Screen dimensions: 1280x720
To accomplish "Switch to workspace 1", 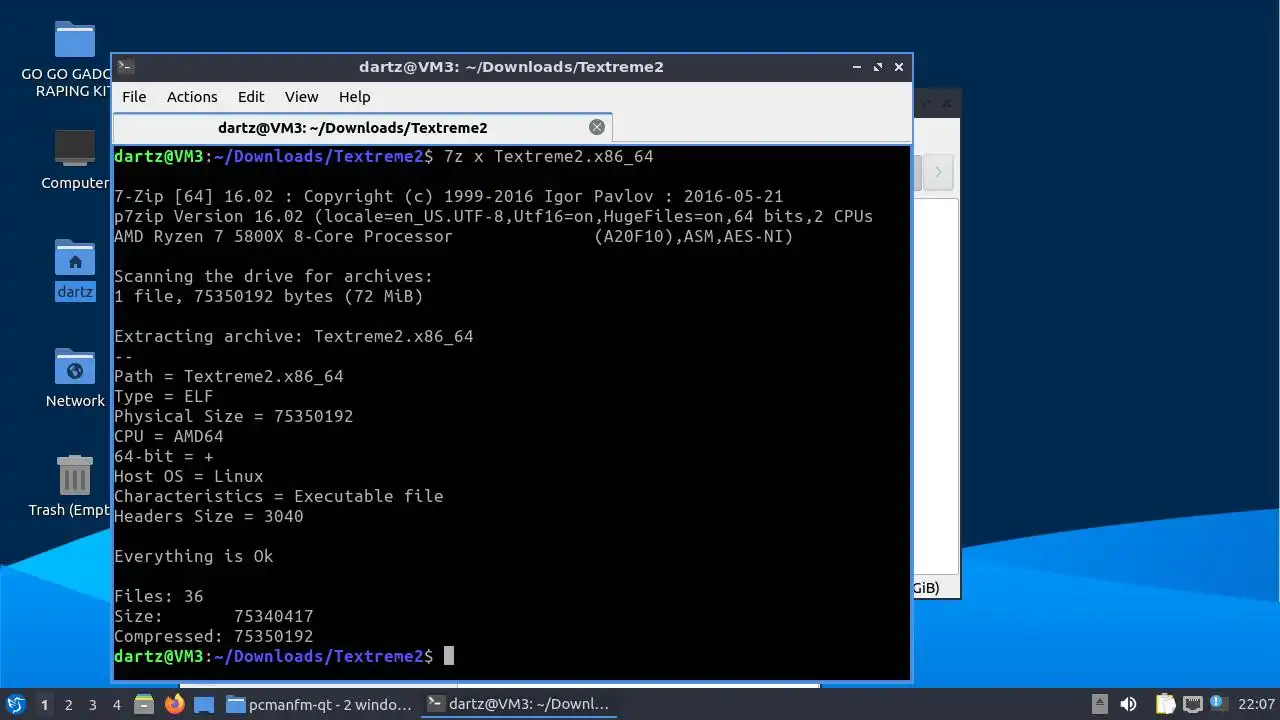I will click(44, 704).
